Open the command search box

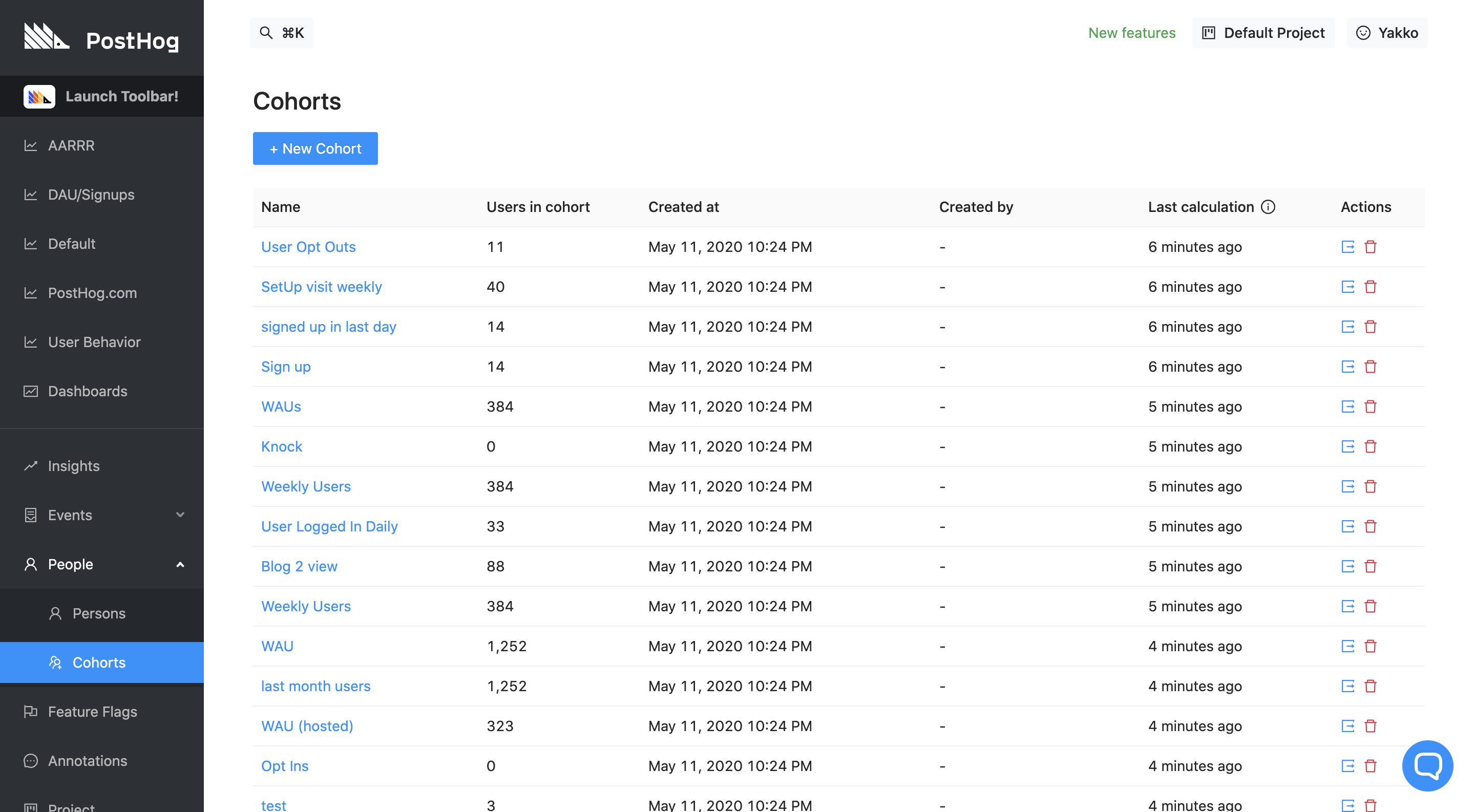coord(281,33)
